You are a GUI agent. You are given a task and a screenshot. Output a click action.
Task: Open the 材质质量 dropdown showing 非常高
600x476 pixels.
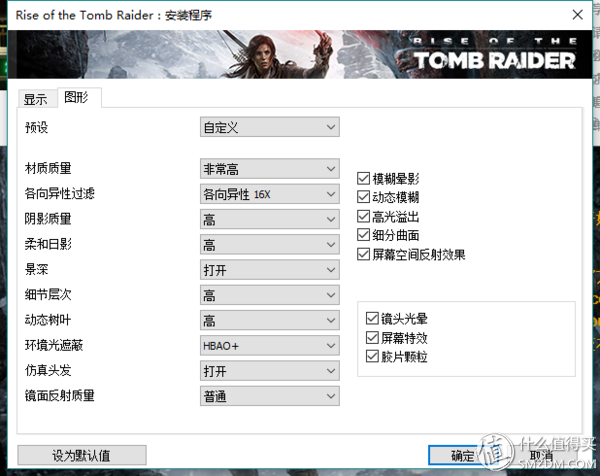[x=269, y=169]
